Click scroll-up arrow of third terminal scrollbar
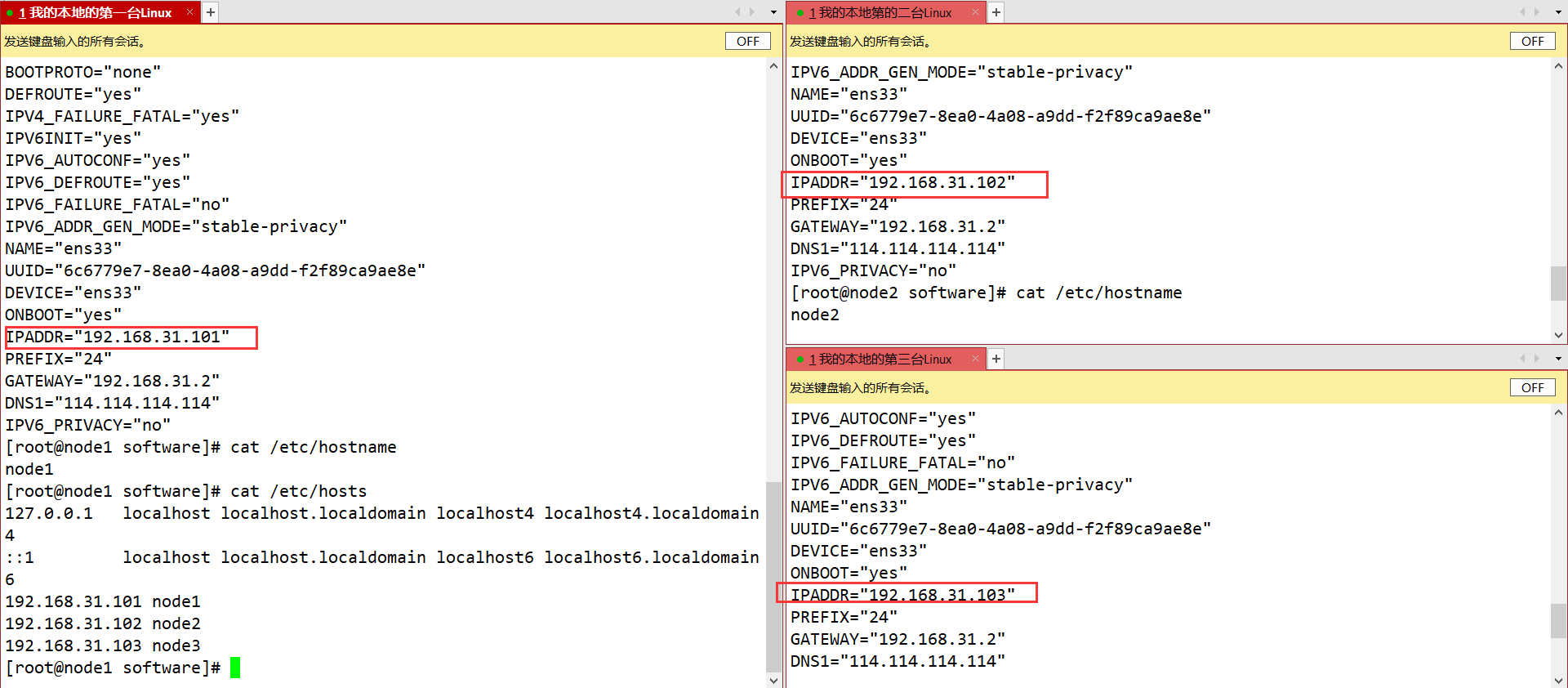 pos(1558,413)
